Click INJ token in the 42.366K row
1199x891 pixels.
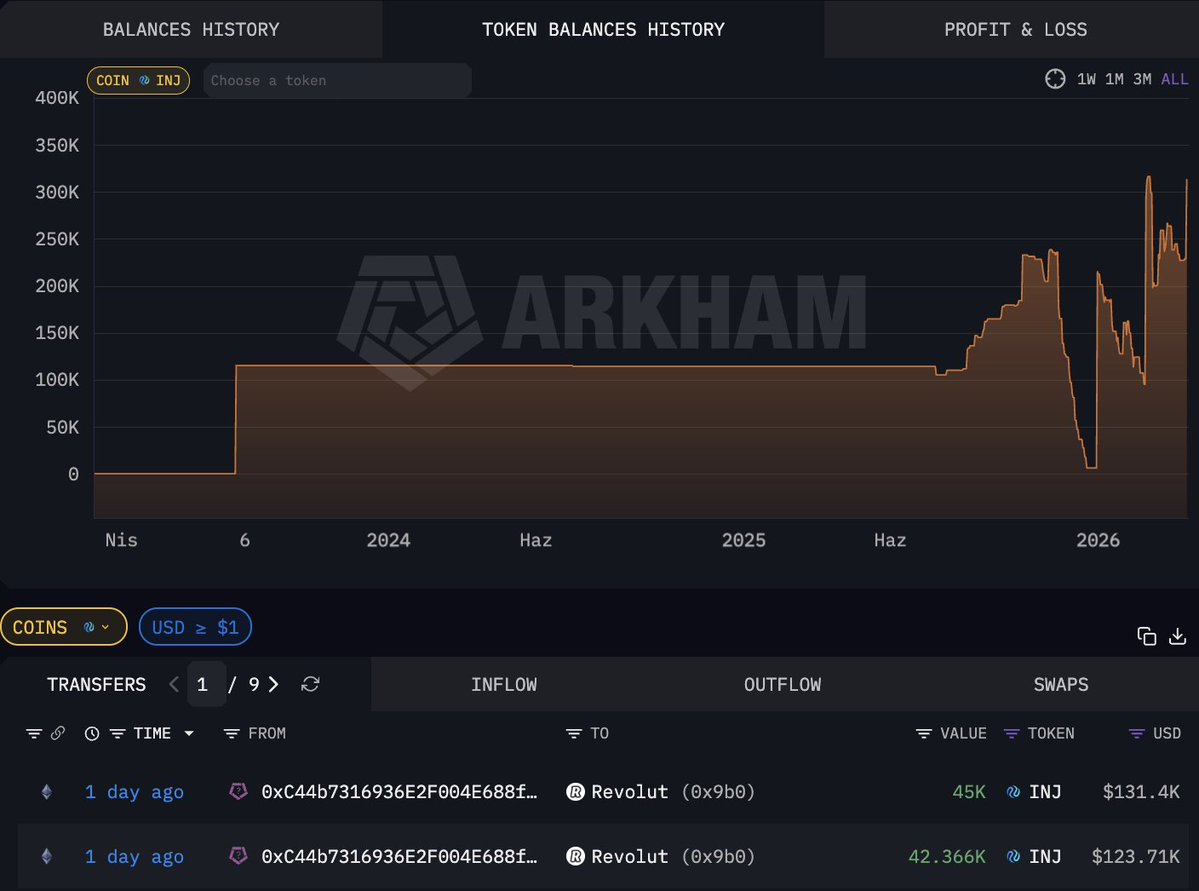pyautogui.click(x=1034, y=856)
